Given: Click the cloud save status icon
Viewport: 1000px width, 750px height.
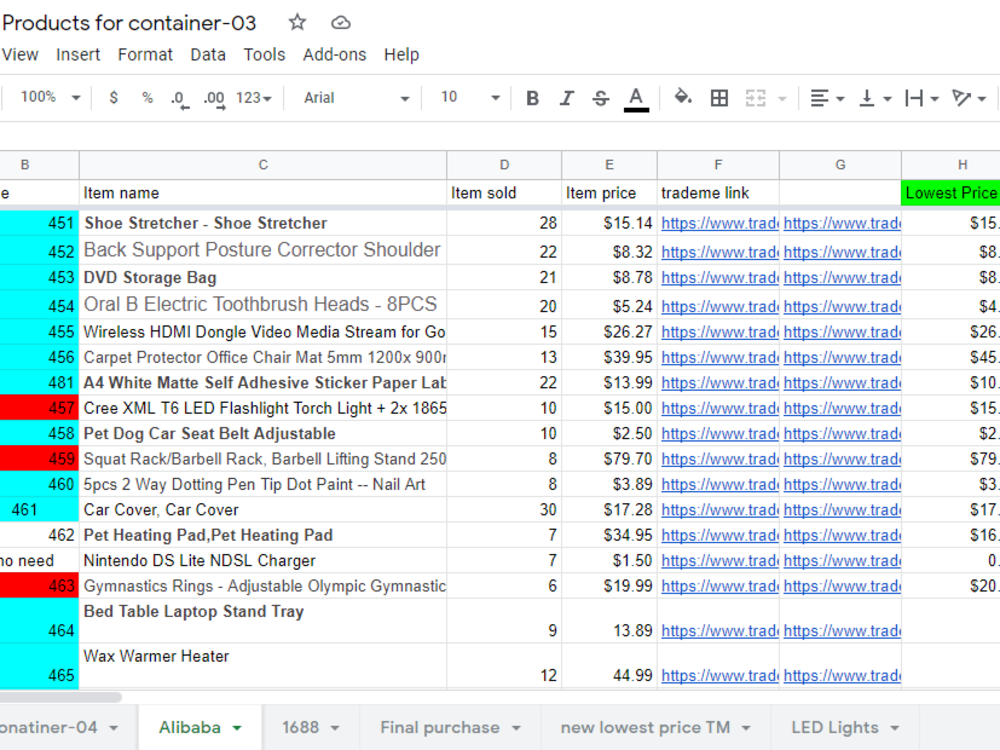Looking at the screenshot, I should click(x=341, y=23).
